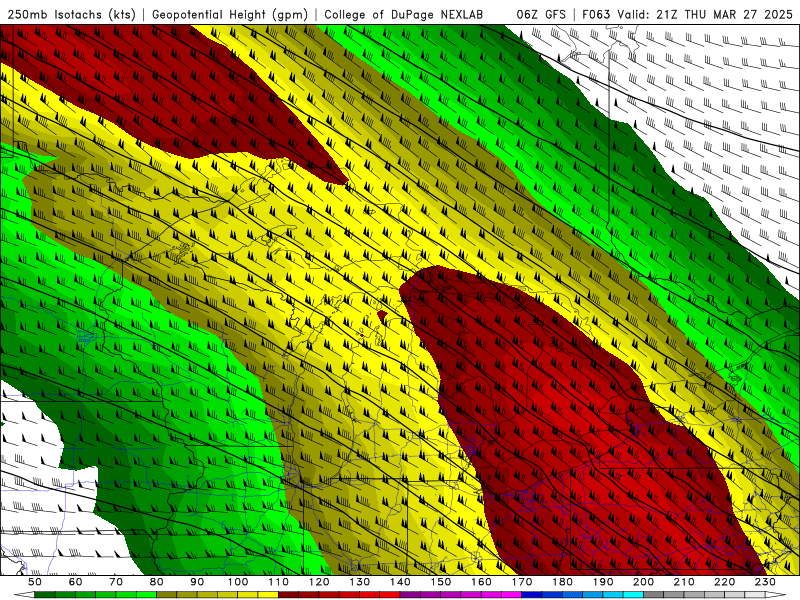Click the 'Geopotential Height (gpm)' title text
Screen dimensions: 800x600
pos(230,15)
